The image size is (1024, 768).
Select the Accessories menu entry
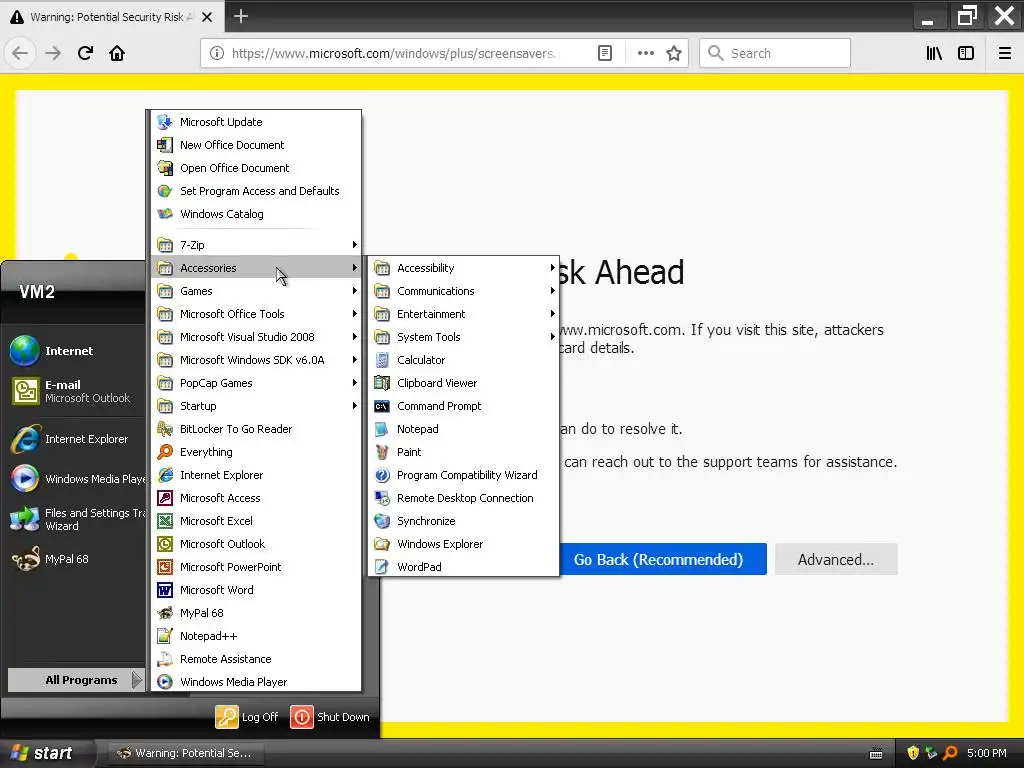(x=256, y=268)
